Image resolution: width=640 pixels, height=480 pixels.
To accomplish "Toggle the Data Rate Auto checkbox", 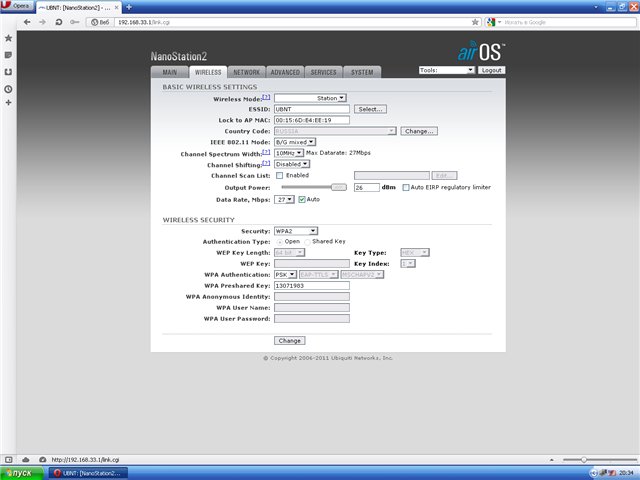I will coord(302,200).
